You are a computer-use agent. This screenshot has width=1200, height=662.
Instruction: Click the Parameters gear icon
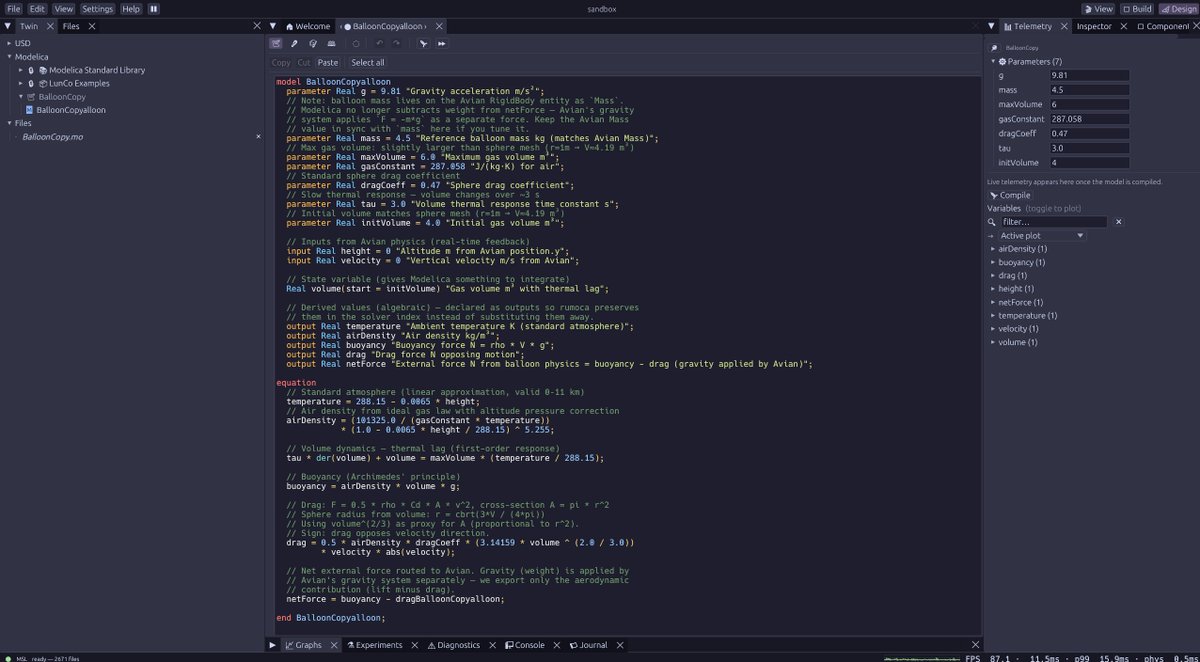1002,61
